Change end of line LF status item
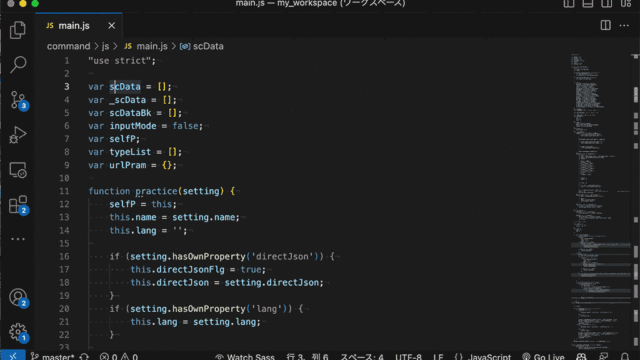Screen dimensions: 640x360 pyautogui.click(x=438, y=357)
